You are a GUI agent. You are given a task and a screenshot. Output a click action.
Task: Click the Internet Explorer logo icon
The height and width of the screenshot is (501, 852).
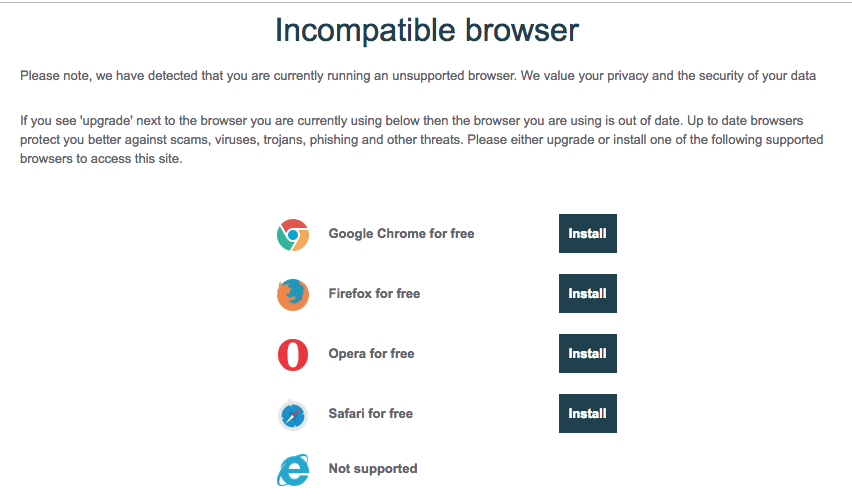click(x=293, y=469)
